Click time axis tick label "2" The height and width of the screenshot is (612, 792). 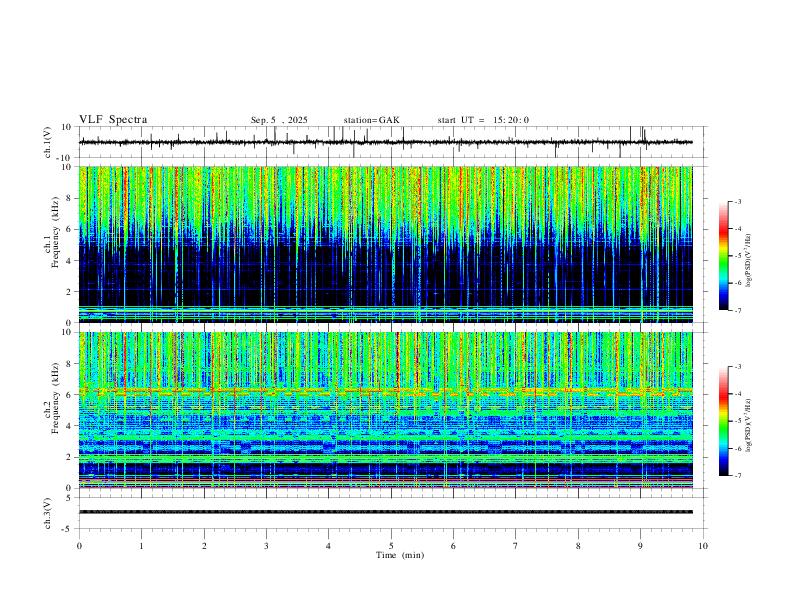pos(204,546)
